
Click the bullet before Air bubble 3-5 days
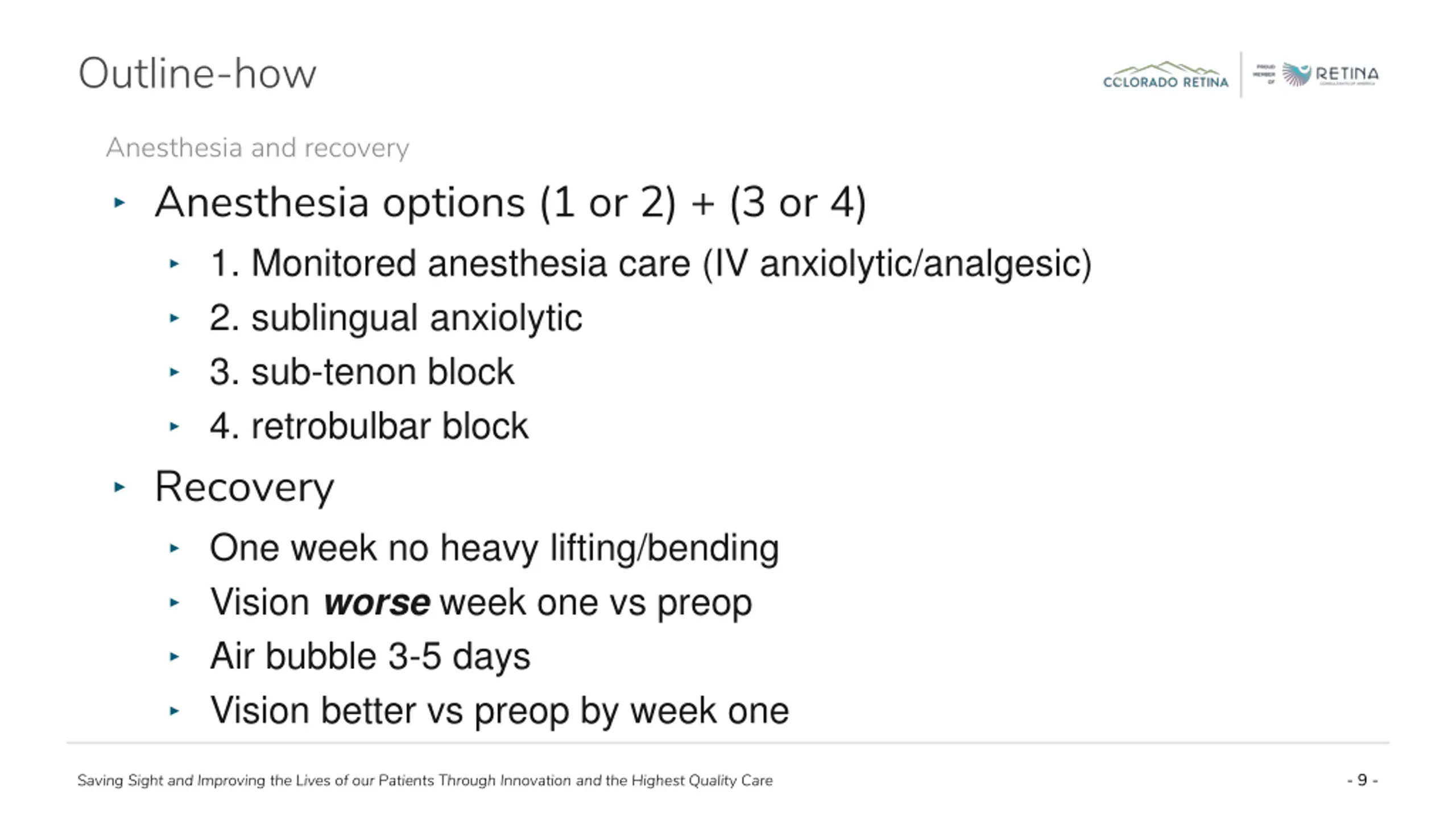tap(175, 656)
